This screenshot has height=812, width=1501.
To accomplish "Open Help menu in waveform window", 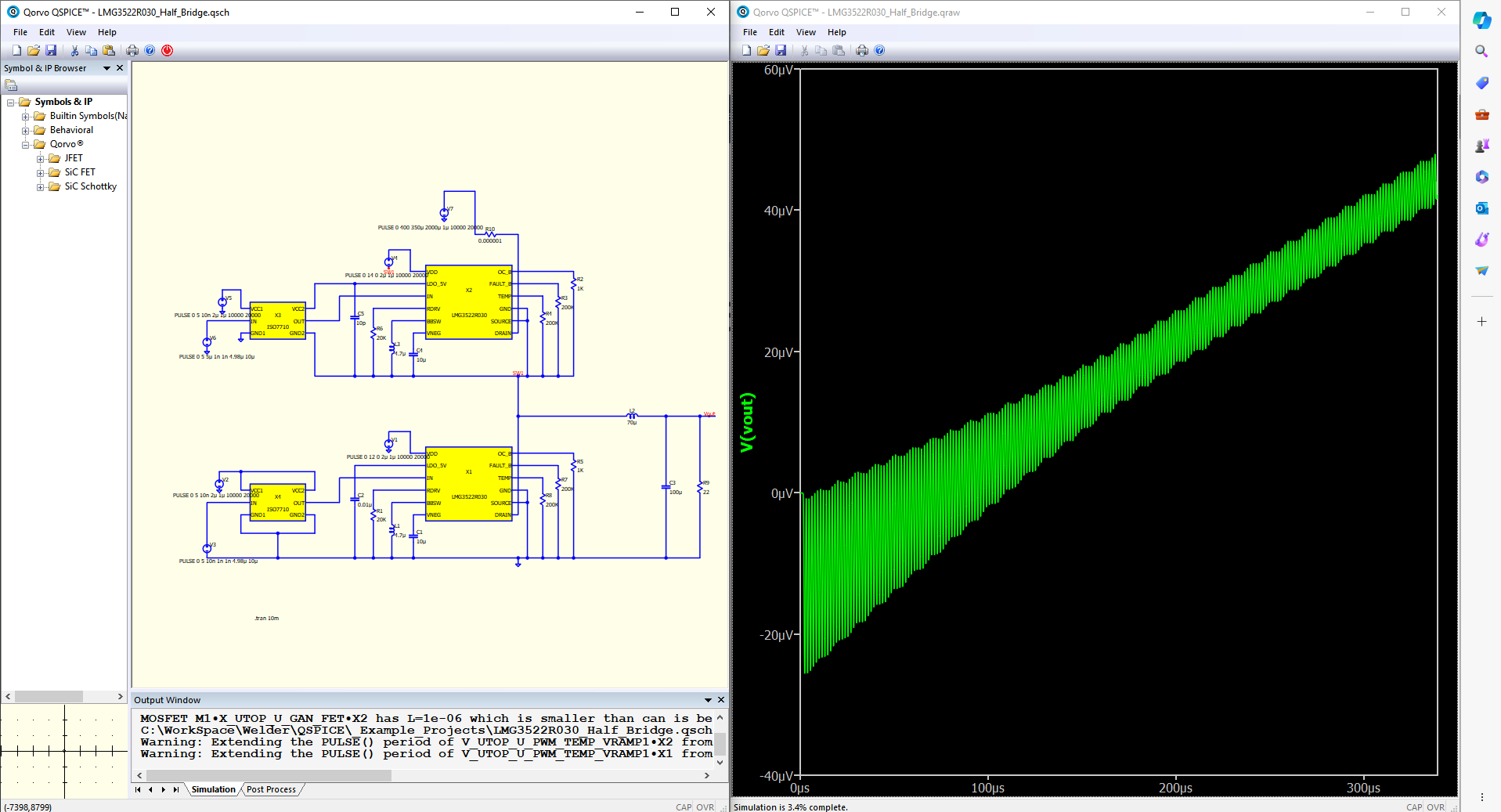I will click(837, 32).
